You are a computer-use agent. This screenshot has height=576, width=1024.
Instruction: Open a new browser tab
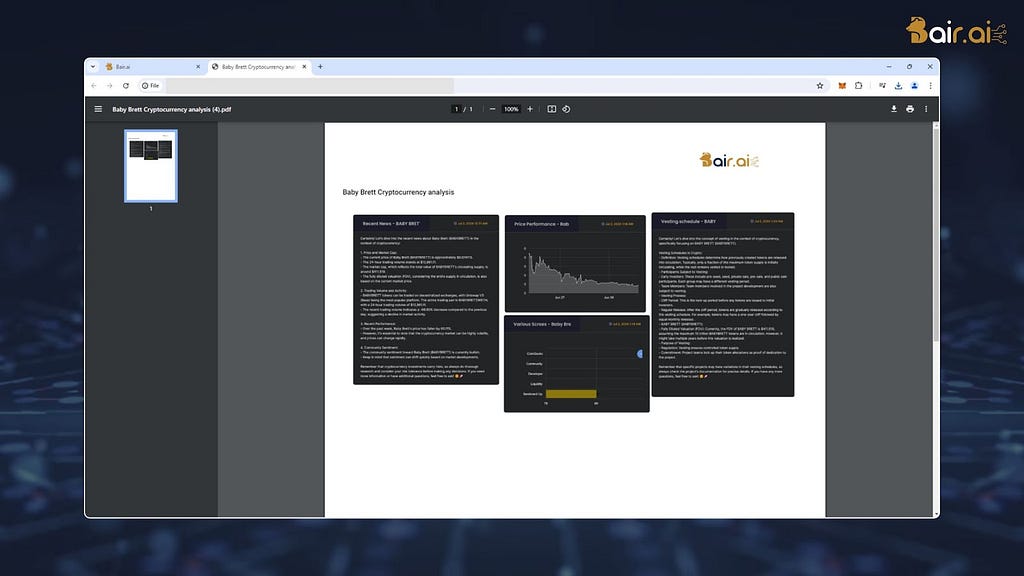pos(320,67)
